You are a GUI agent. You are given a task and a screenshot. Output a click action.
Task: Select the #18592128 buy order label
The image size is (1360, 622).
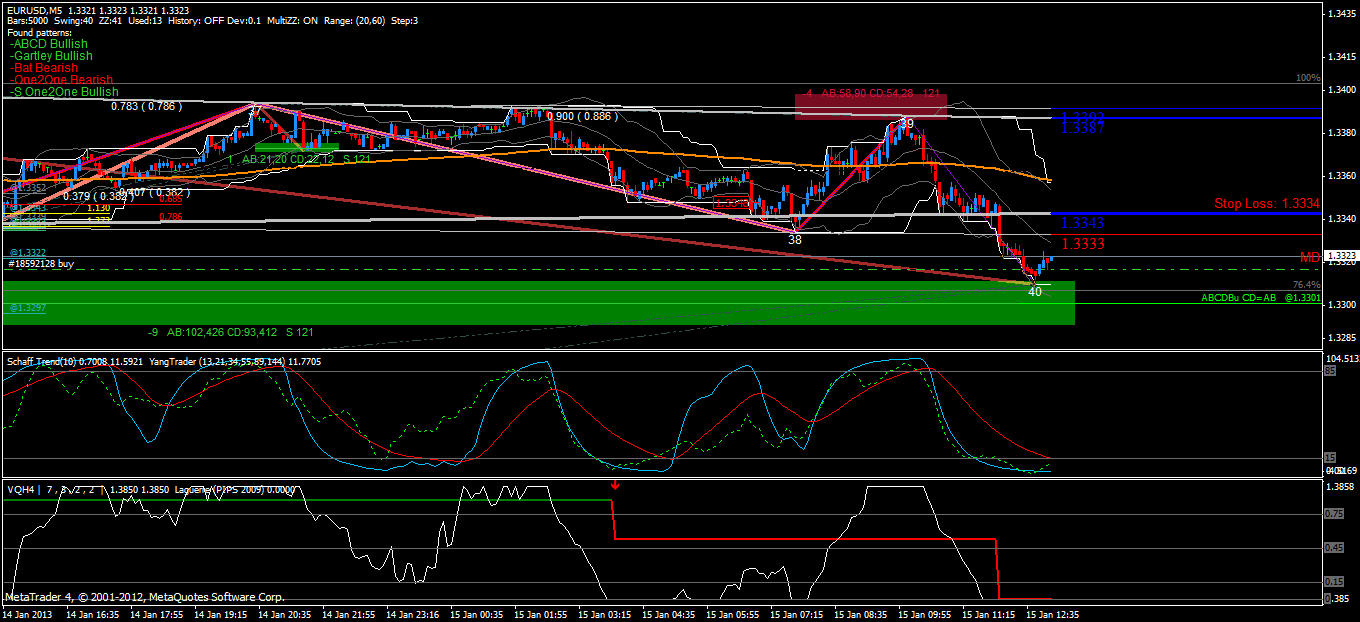pos(41,264)
